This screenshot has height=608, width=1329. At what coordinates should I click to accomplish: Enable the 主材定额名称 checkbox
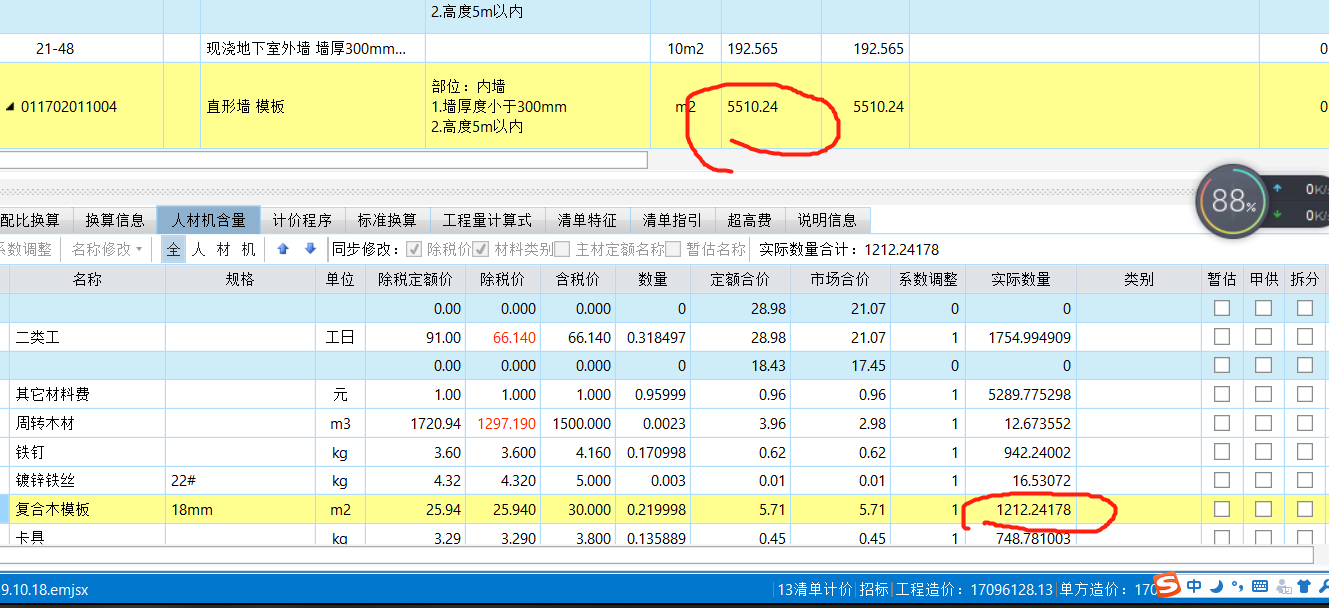click(x=563, y=249)
